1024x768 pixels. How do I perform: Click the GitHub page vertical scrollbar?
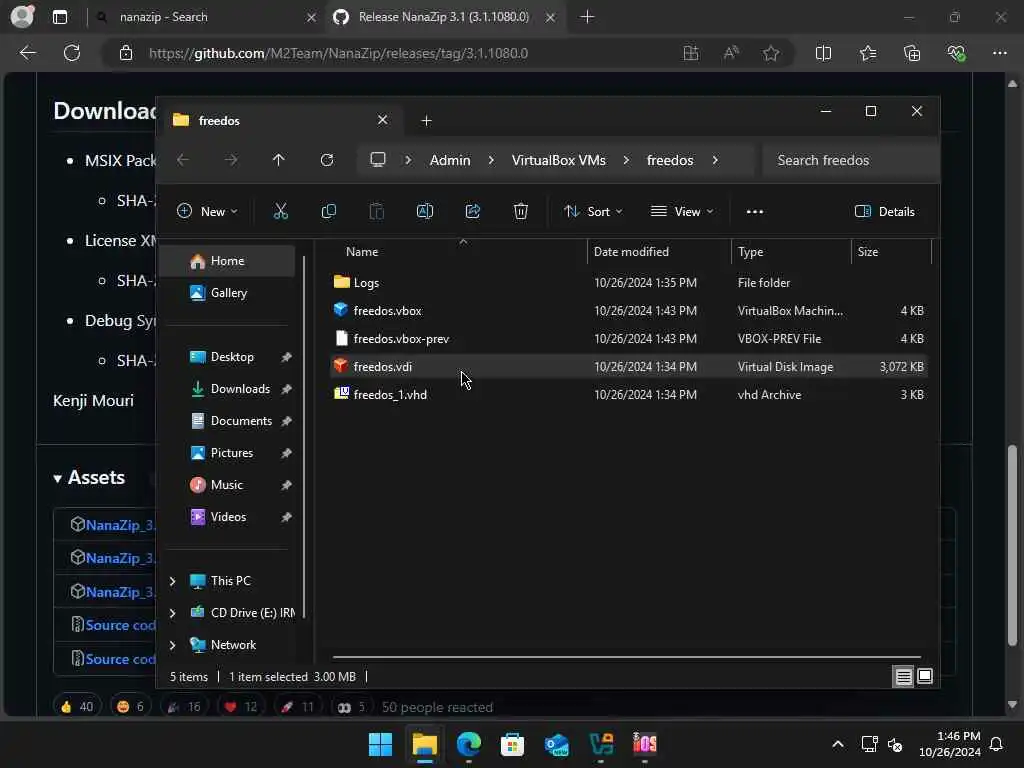pyautogui.click(x=1012, y=545)
